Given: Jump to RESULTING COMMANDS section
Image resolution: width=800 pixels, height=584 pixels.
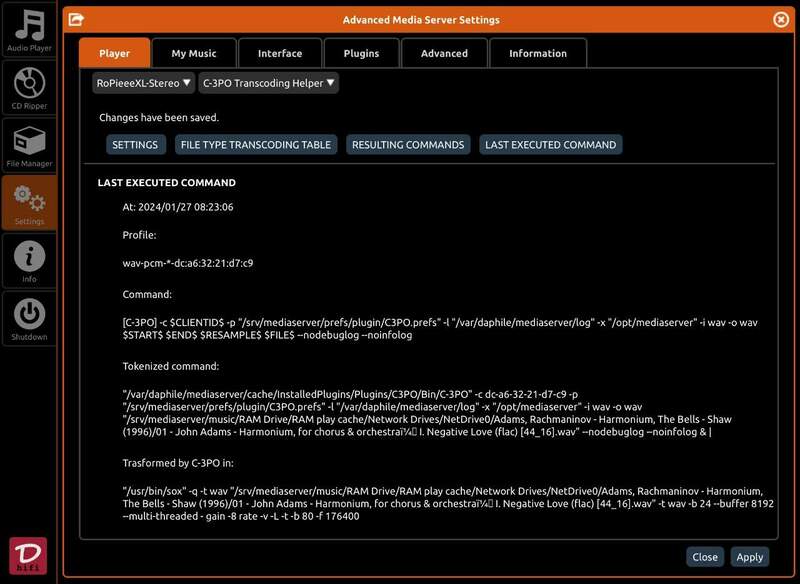Looking at the screenshot, I should [x=408, y=145].
